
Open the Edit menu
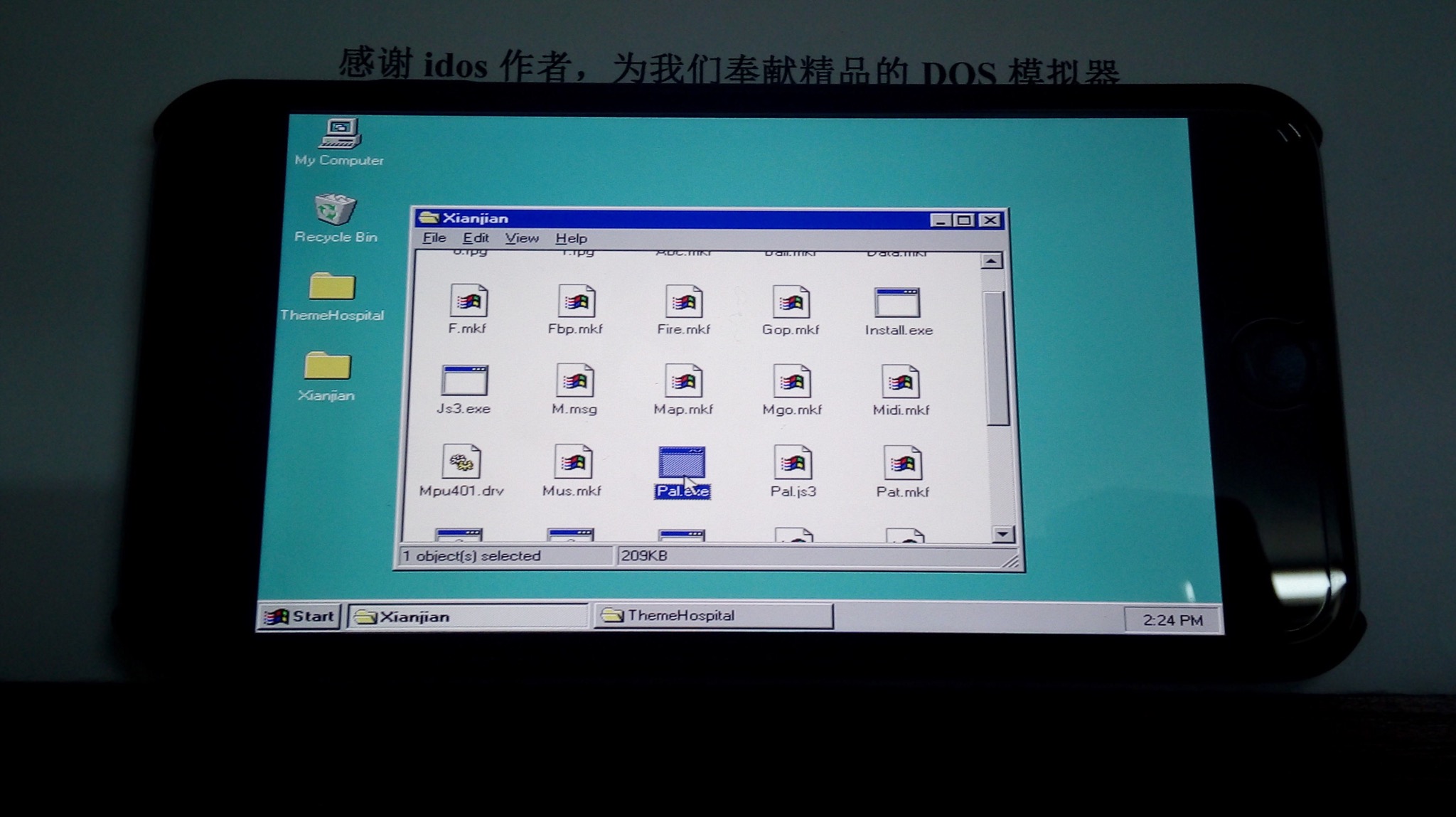click(476, 238)
